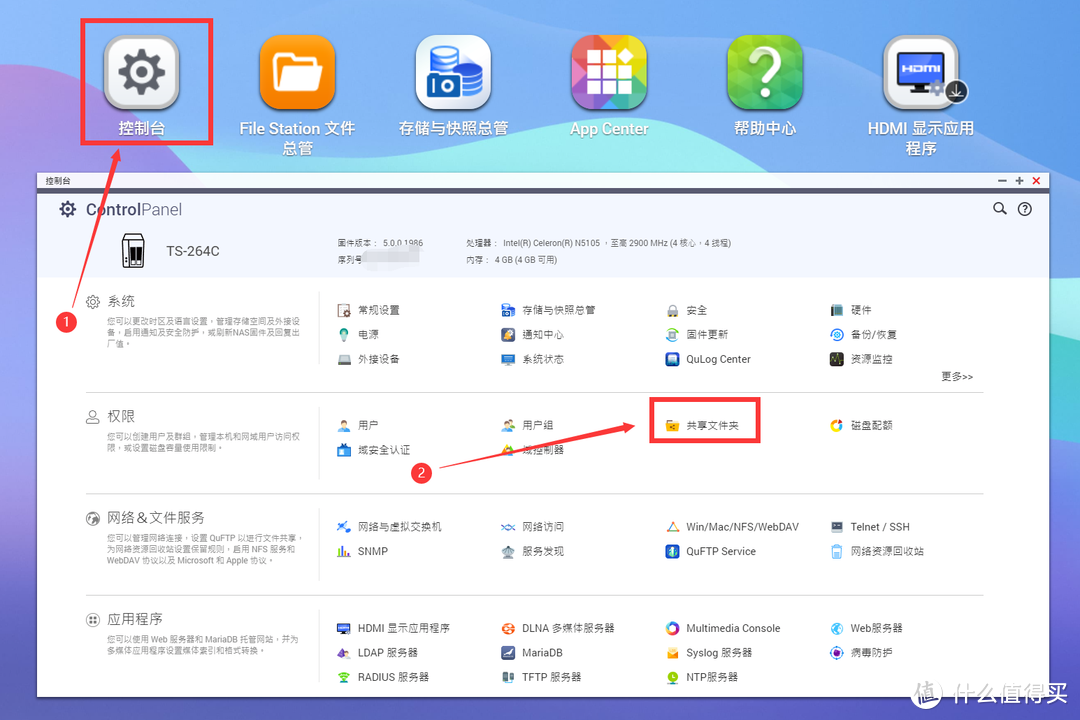Open 用户 users settings
Viewport: 1080px width, 720px height.
coord(358,425)
